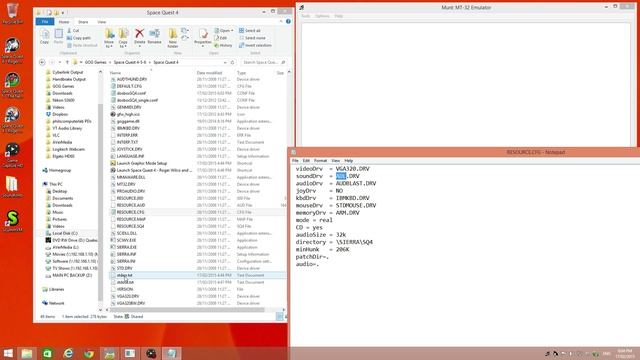This screenshot has width=640, height=360.
Task: Select the SIERRA.EXE file
Action: click(127, 247)
